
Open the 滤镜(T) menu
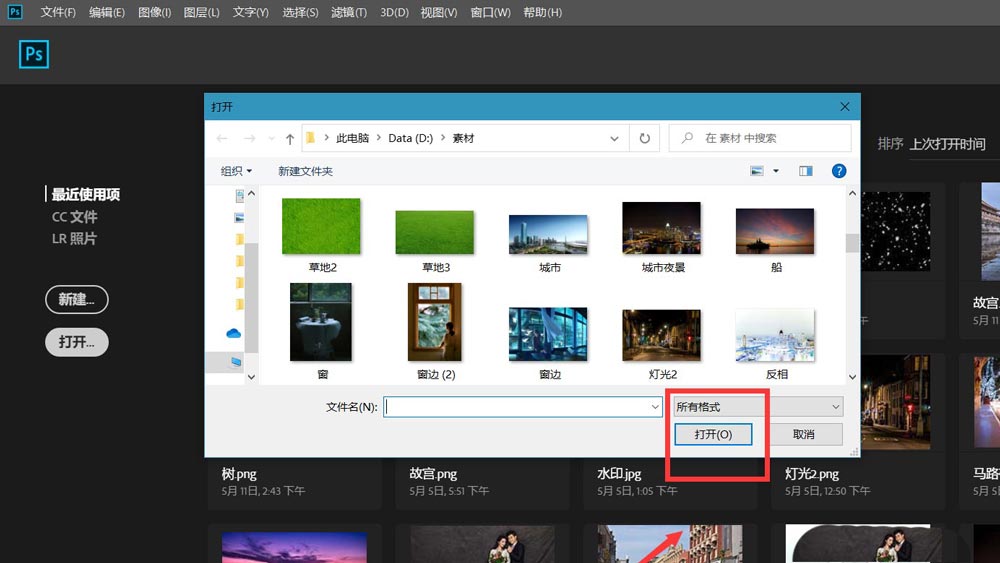(x=349, y=12)
